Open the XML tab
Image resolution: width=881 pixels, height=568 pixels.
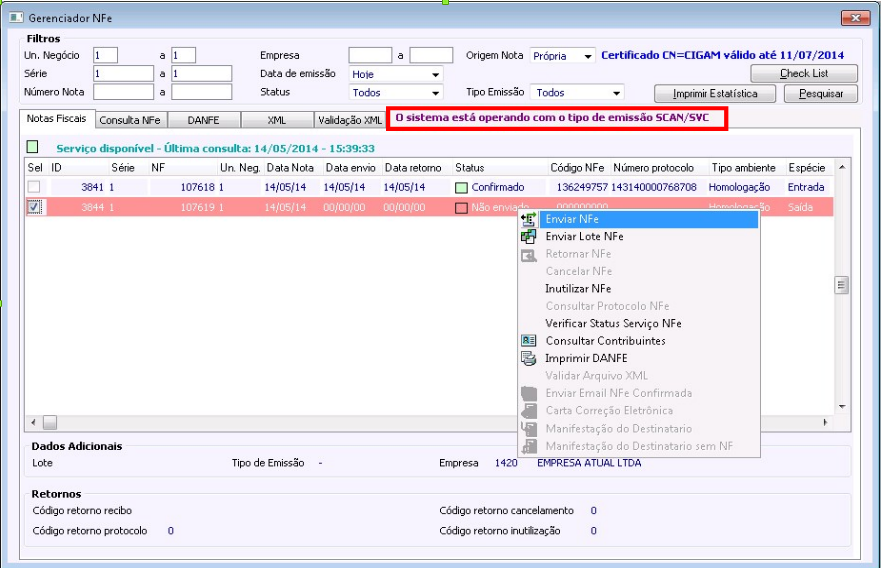277,120
